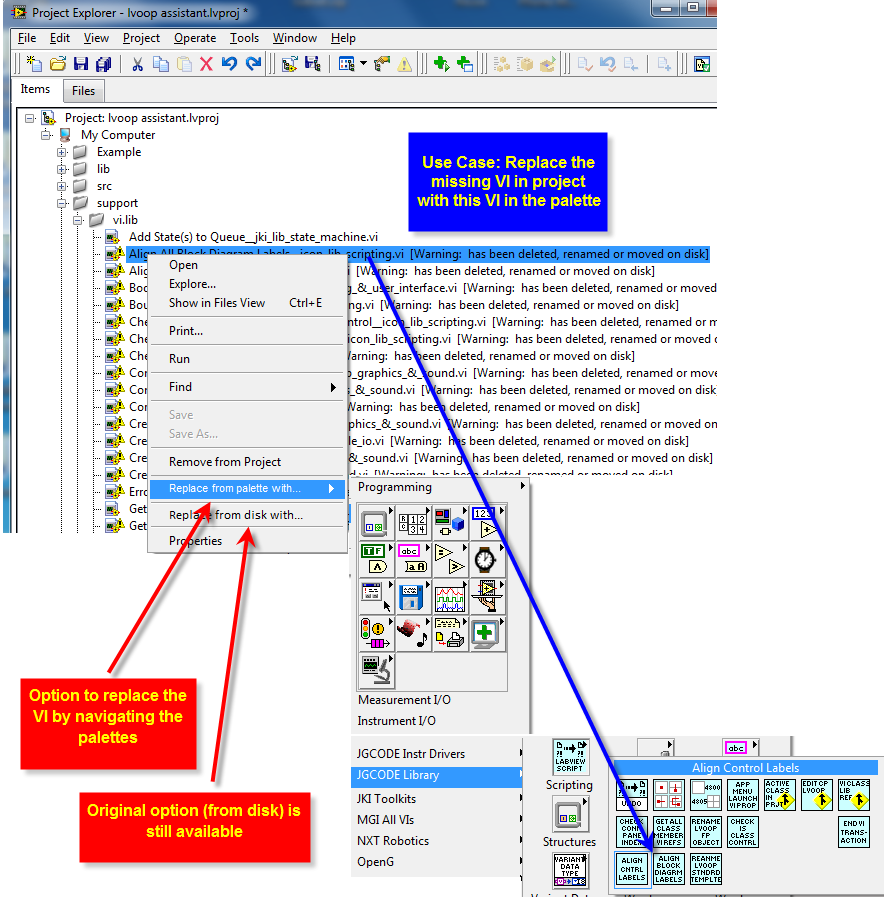Click the Redo arrow in the toolbar
The image size is (884, 897).
[253, 63]
